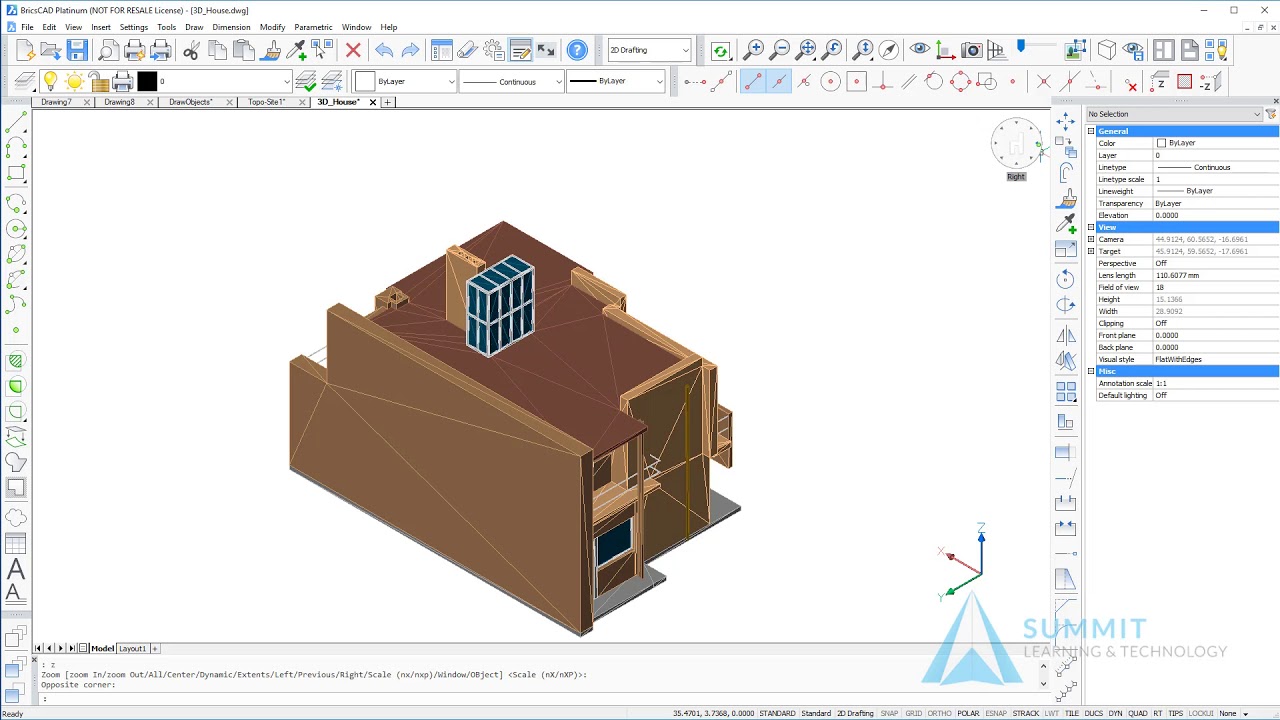Image resolution: width=1280 pixels, height=720 pixels.
Task: Click the Paste clipboard icon
Action: point(243,50)
